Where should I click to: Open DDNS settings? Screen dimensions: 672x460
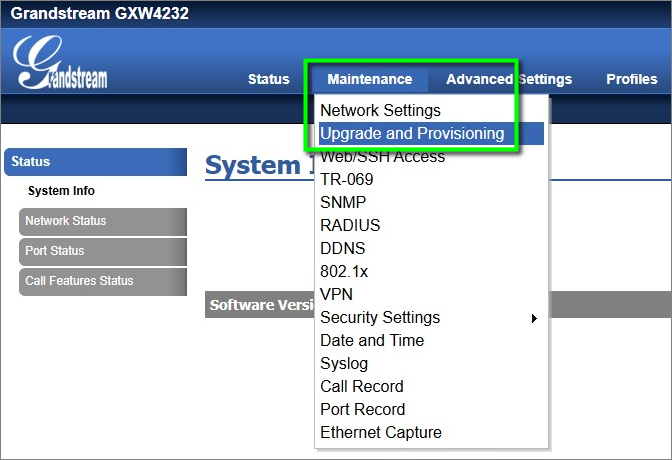(x=343, y=248)
